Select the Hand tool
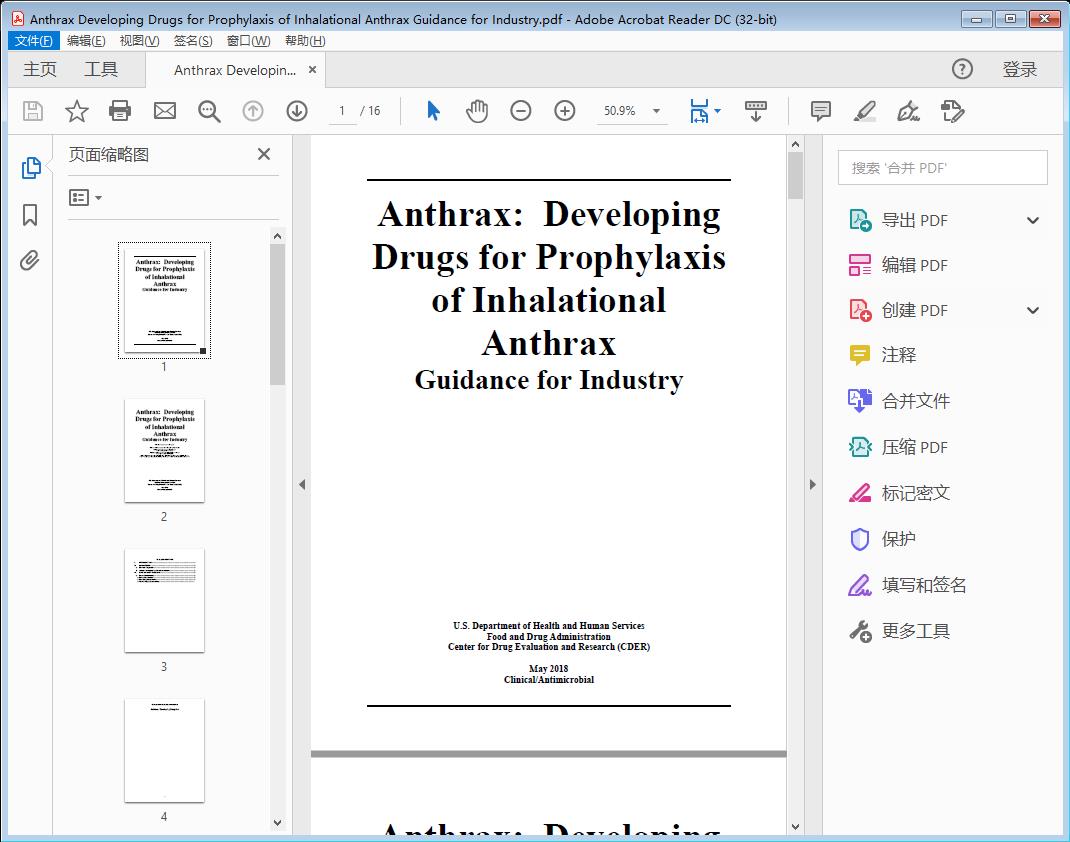 point(477,111)
